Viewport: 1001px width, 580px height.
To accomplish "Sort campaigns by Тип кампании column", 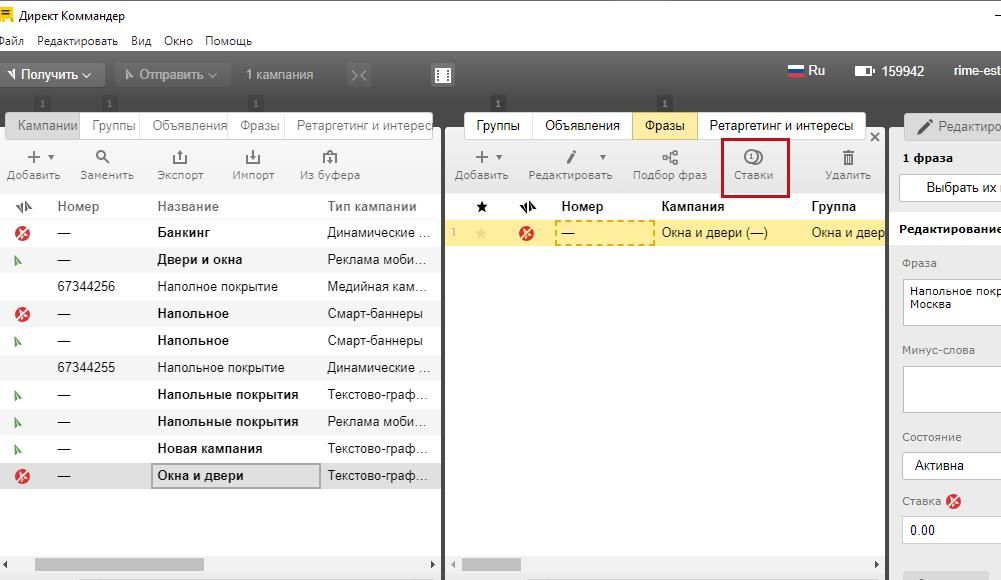I will point(372,207).
